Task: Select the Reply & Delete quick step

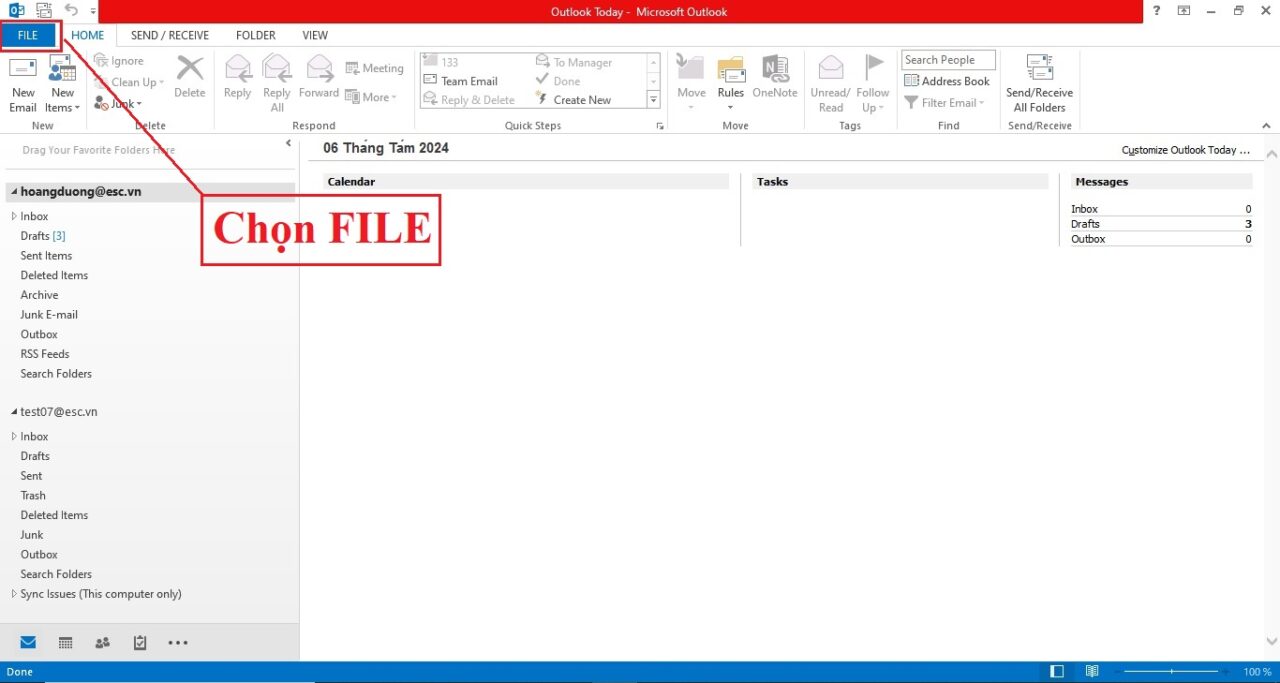Action: pos(469,100)
